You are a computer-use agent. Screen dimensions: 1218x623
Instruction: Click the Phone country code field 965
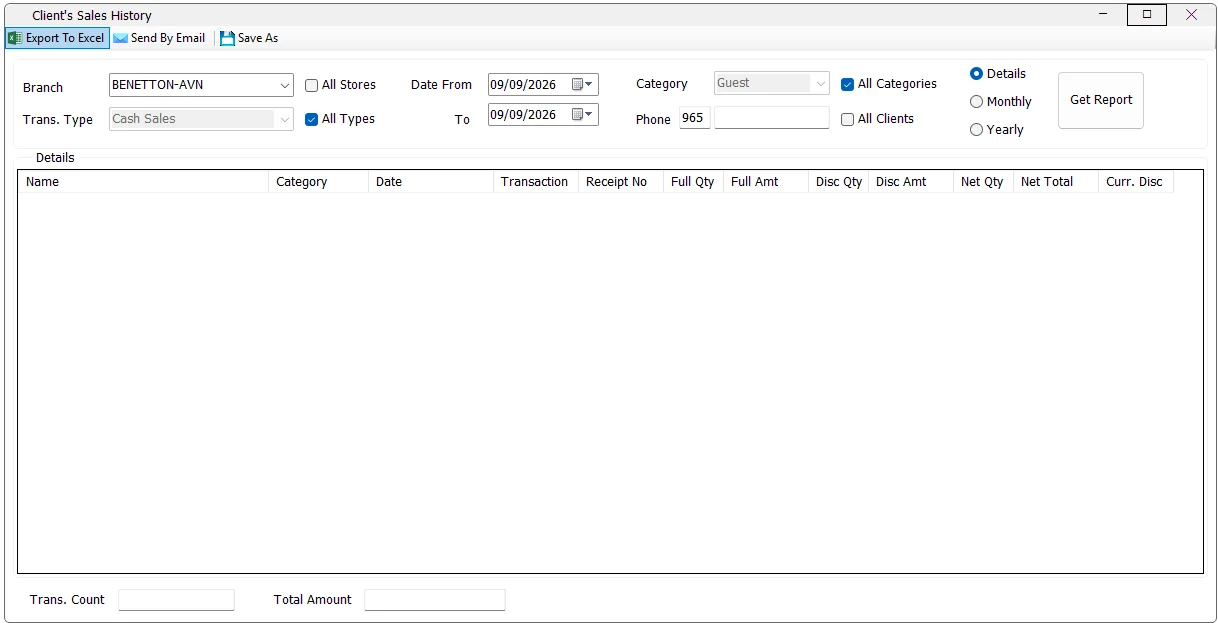pos(694,118)
